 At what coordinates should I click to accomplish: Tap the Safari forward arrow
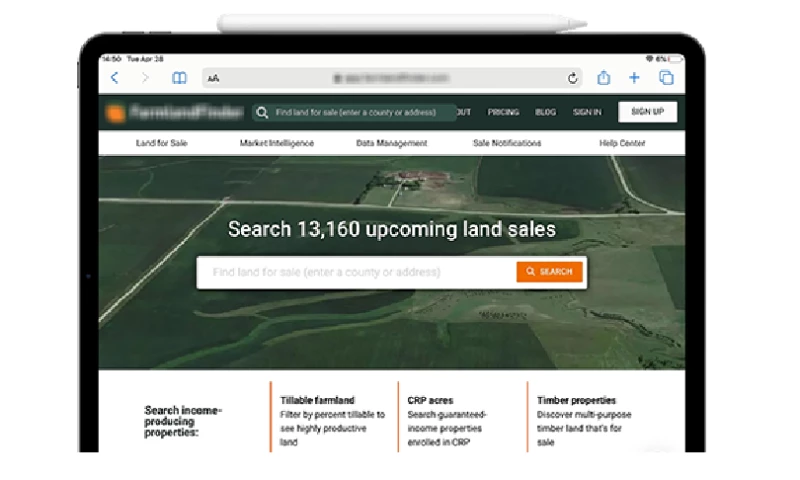pyautogui.click(x=145, y=78)
